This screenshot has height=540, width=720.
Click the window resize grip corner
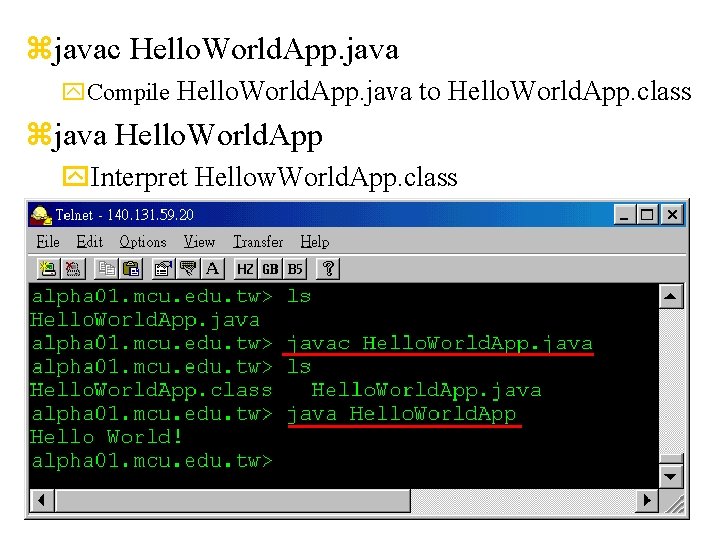click(673, 502)
